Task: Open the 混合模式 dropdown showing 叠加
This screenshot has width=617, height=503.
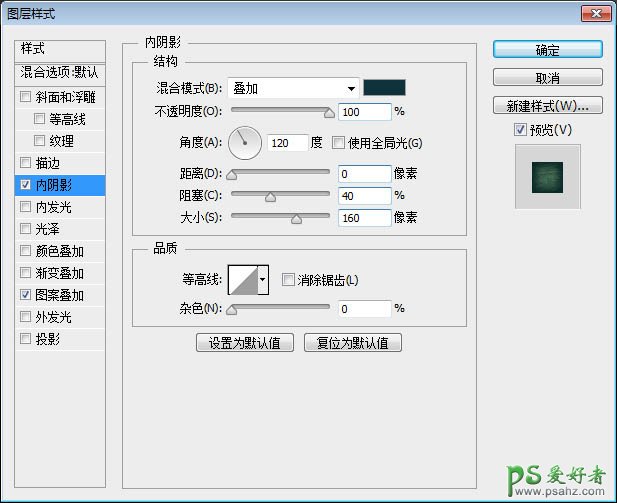Action: 293,88
